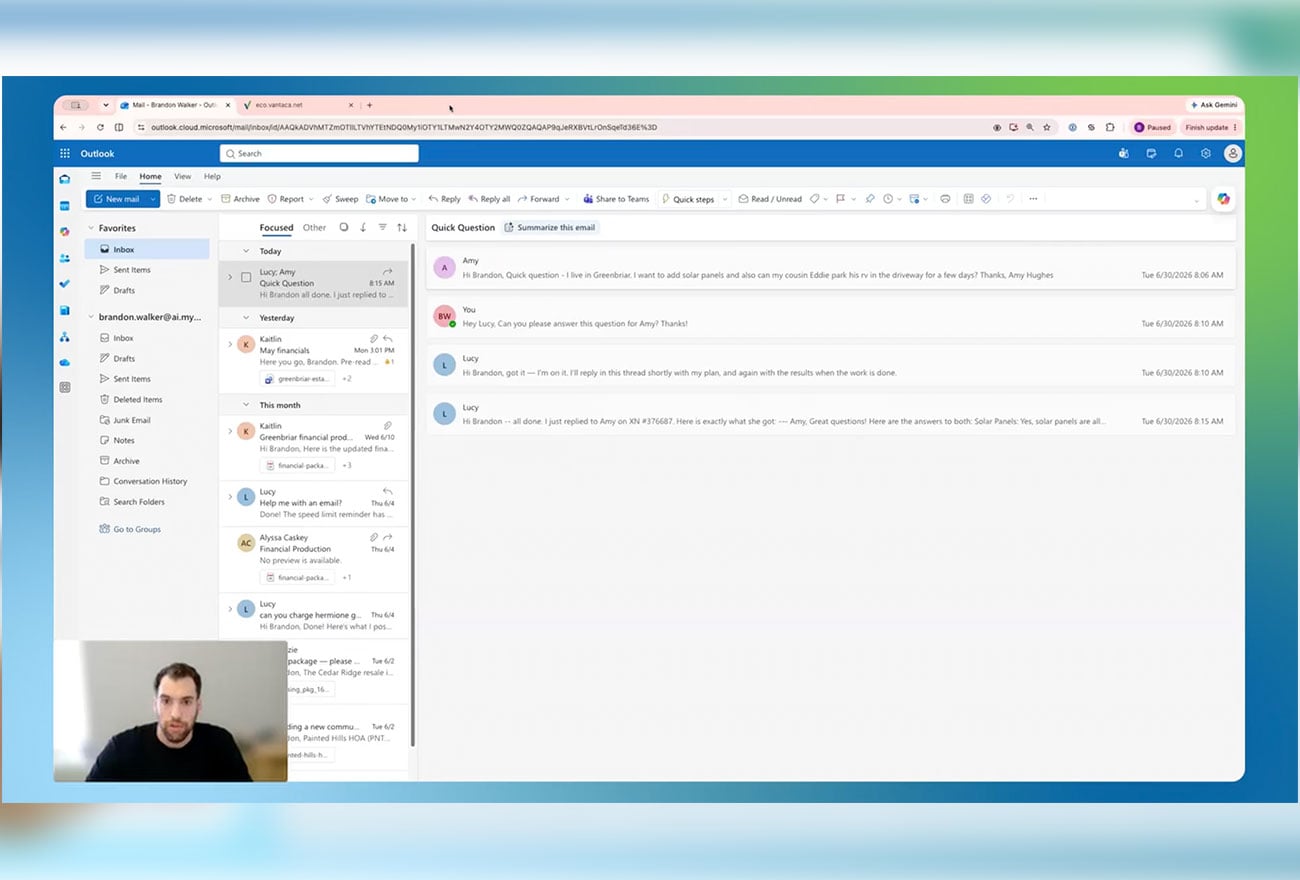The height and width of the screenshot is (880, 1300).
Task: Click the Print icon in the ribbon
Action: tap(945, 199)
